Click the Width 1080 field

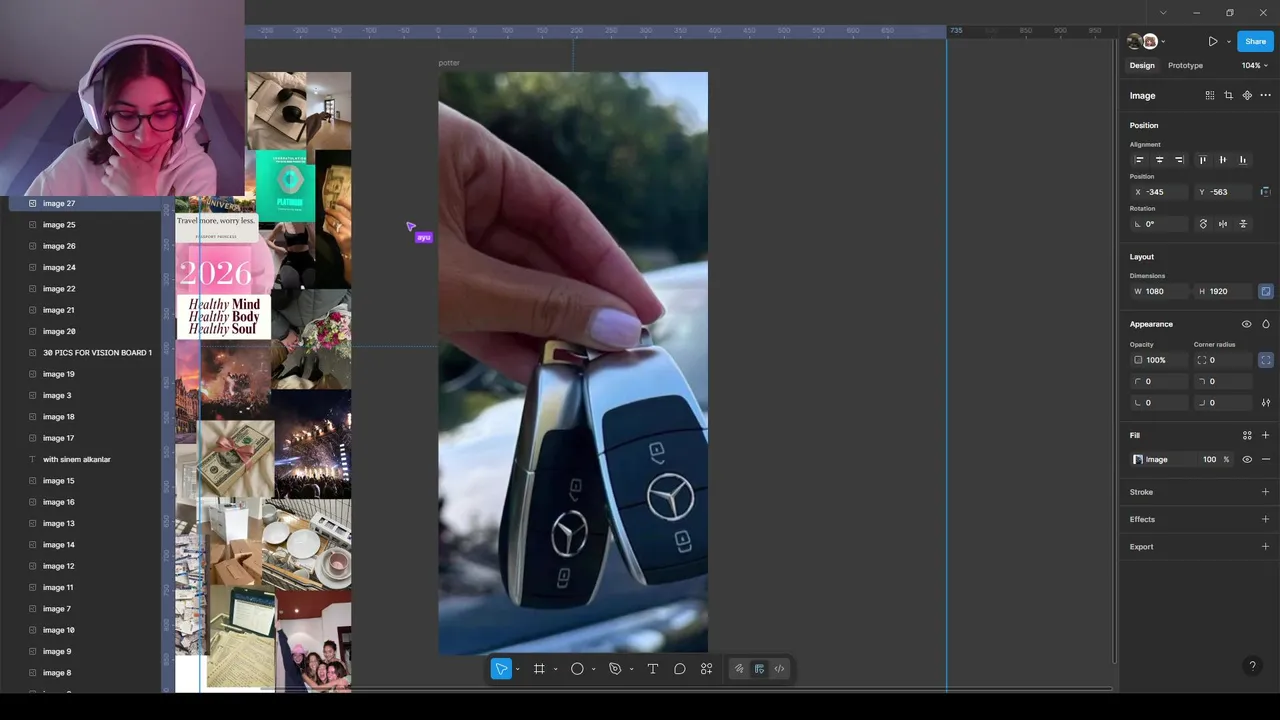pyautogui.click(x=1159, y=292)
